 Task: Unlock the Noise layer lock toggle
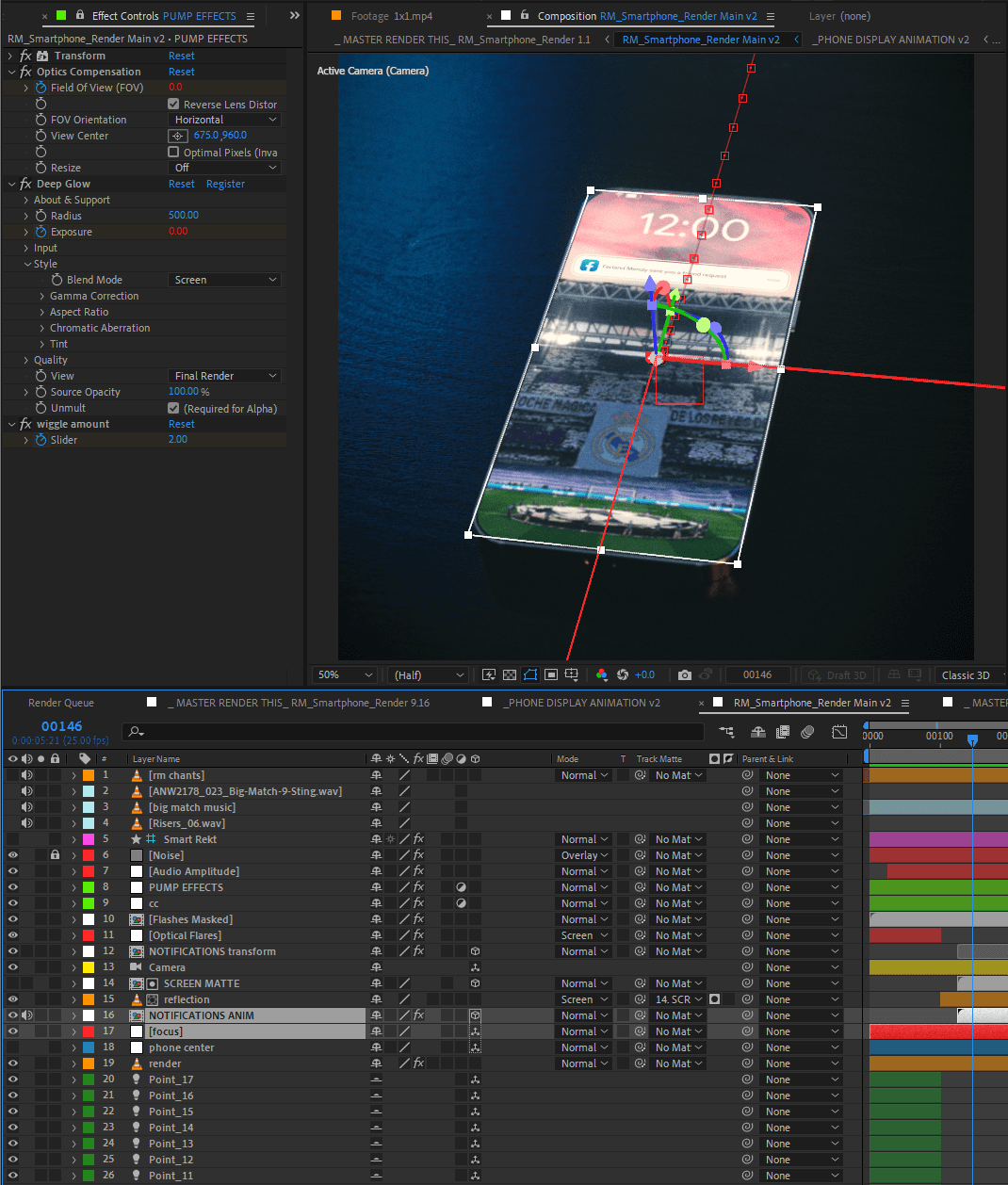56,855
